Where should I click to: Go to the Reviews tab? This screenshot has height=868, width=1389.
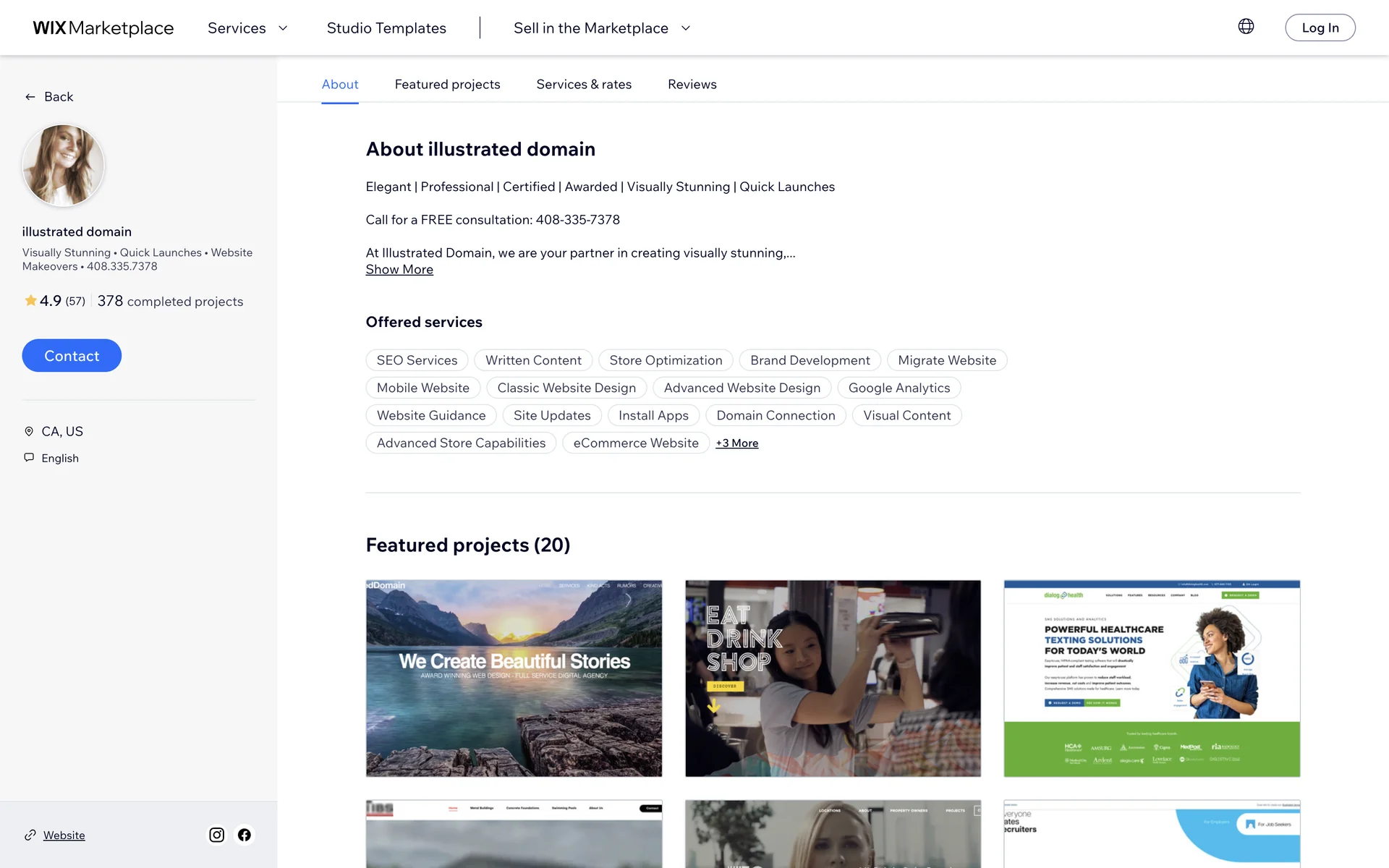(x=692, y=85)
